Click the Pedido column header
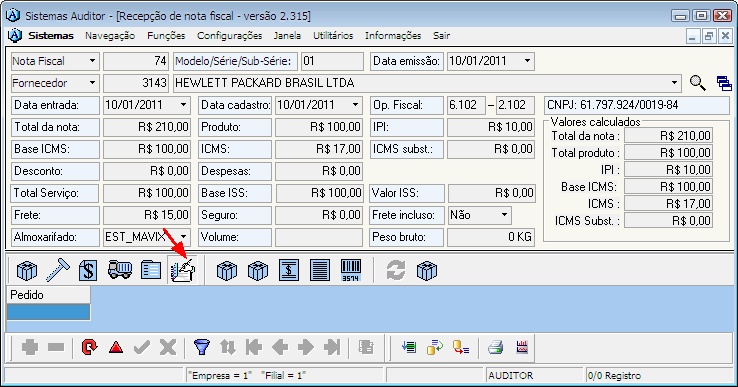The image size is (738, 387). 48,295
